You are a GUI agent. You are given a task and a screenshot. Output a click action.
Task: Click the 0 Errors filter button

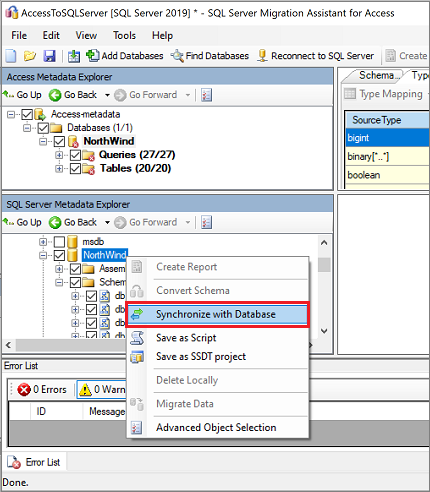coord(42,389)
